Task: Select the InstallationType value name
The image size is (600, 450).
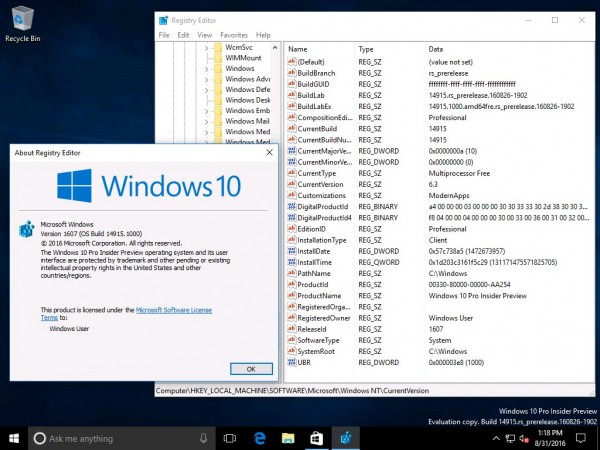Action: 322,240
